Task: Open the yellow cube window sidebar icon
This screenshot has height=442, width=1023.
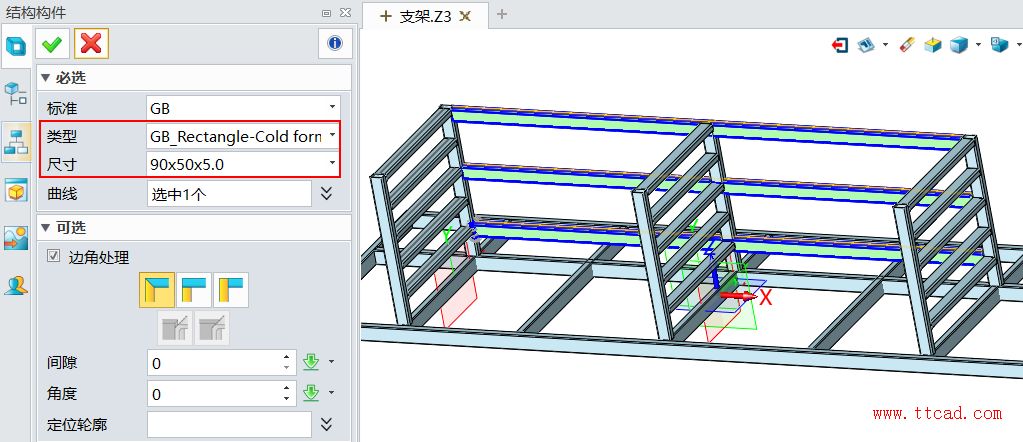Action: 16,191
